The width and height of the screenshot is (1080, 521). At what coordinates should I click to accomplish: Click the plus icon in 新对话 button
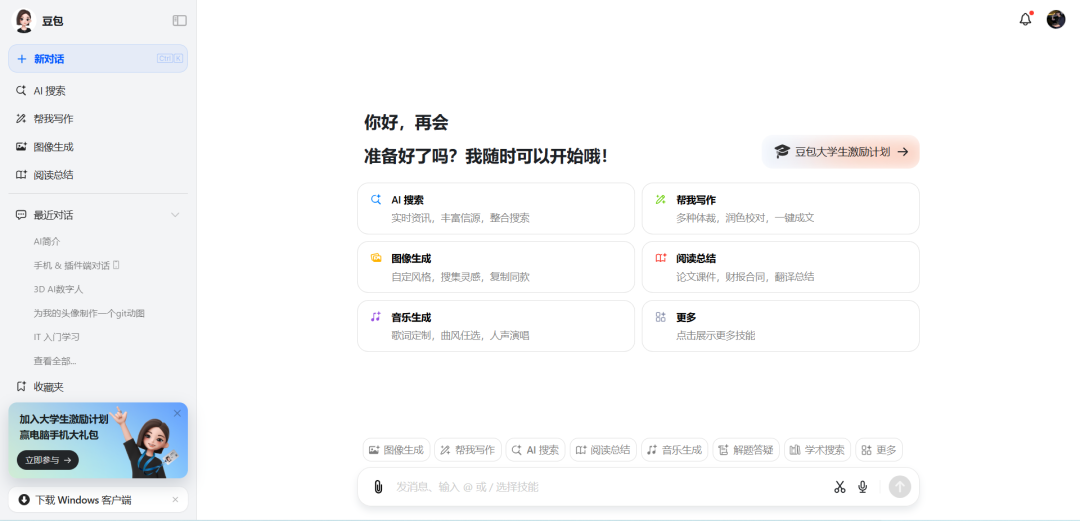coord(21,59)
